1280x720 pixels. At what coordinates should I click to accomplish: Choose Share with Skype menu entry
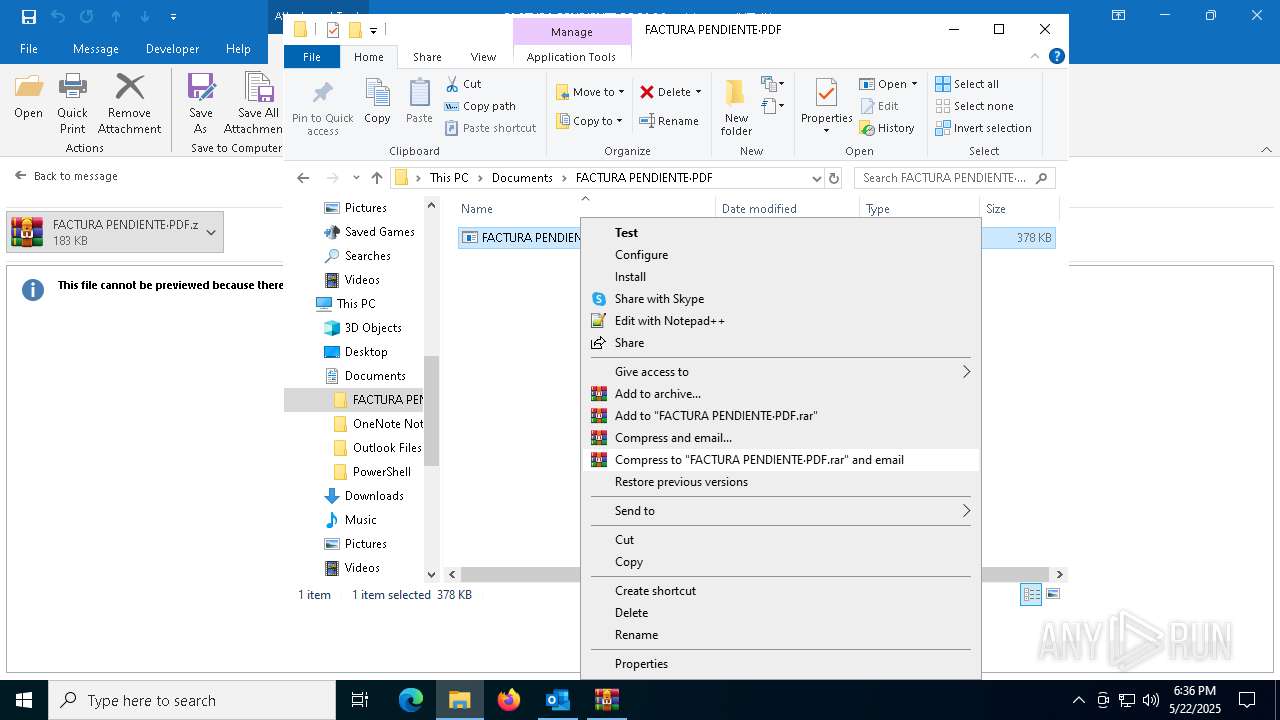pyautogui.click(x=780, y=299)
